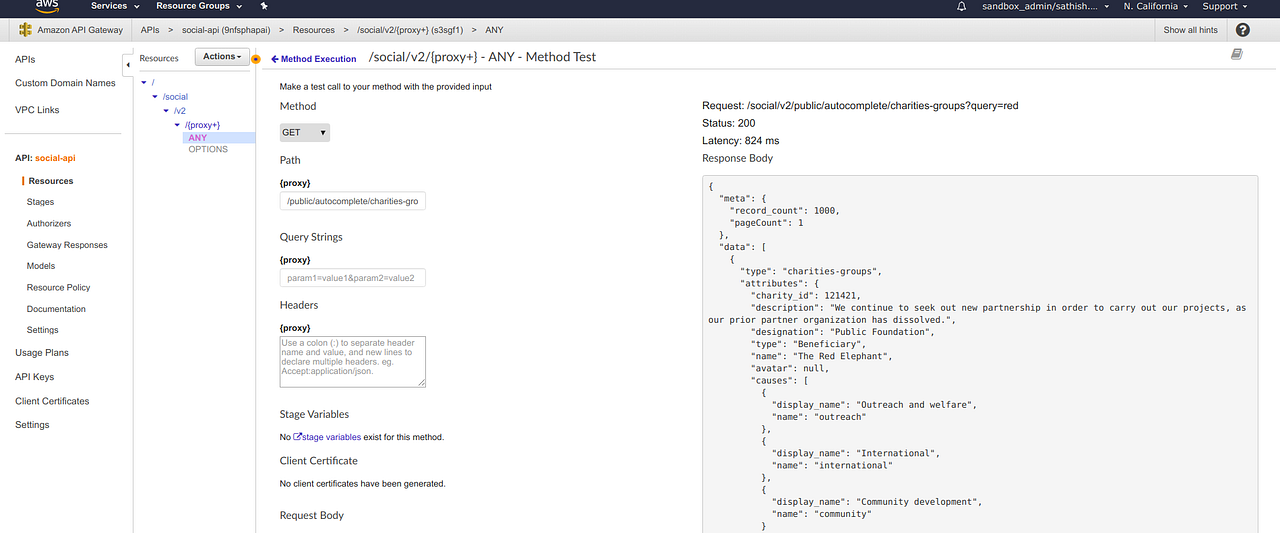Open API Keys

(x=35, y=377)
